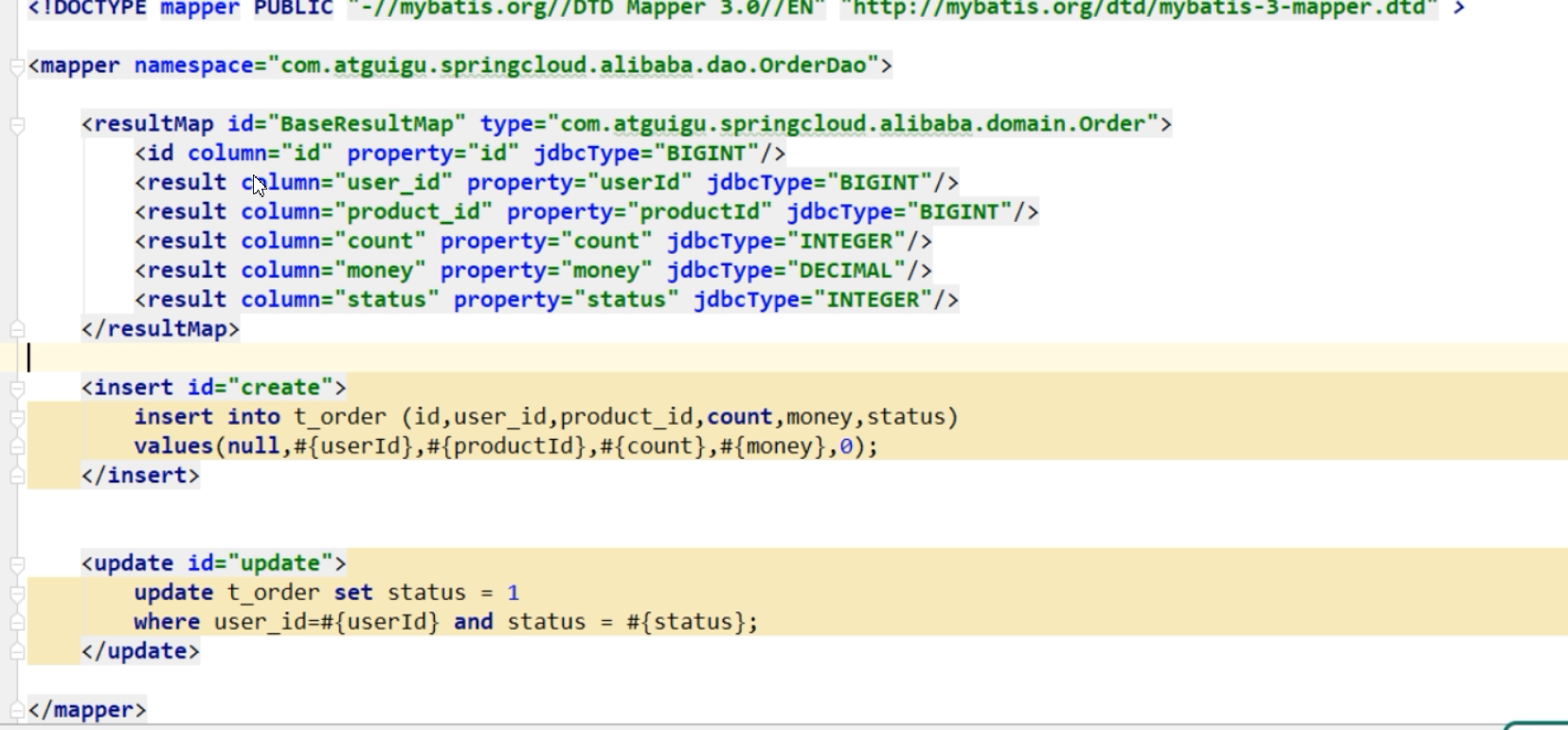Collapse the fold marker beside update id="update"
Viewport: 1568px width, 730px height.
pos(17,565)
